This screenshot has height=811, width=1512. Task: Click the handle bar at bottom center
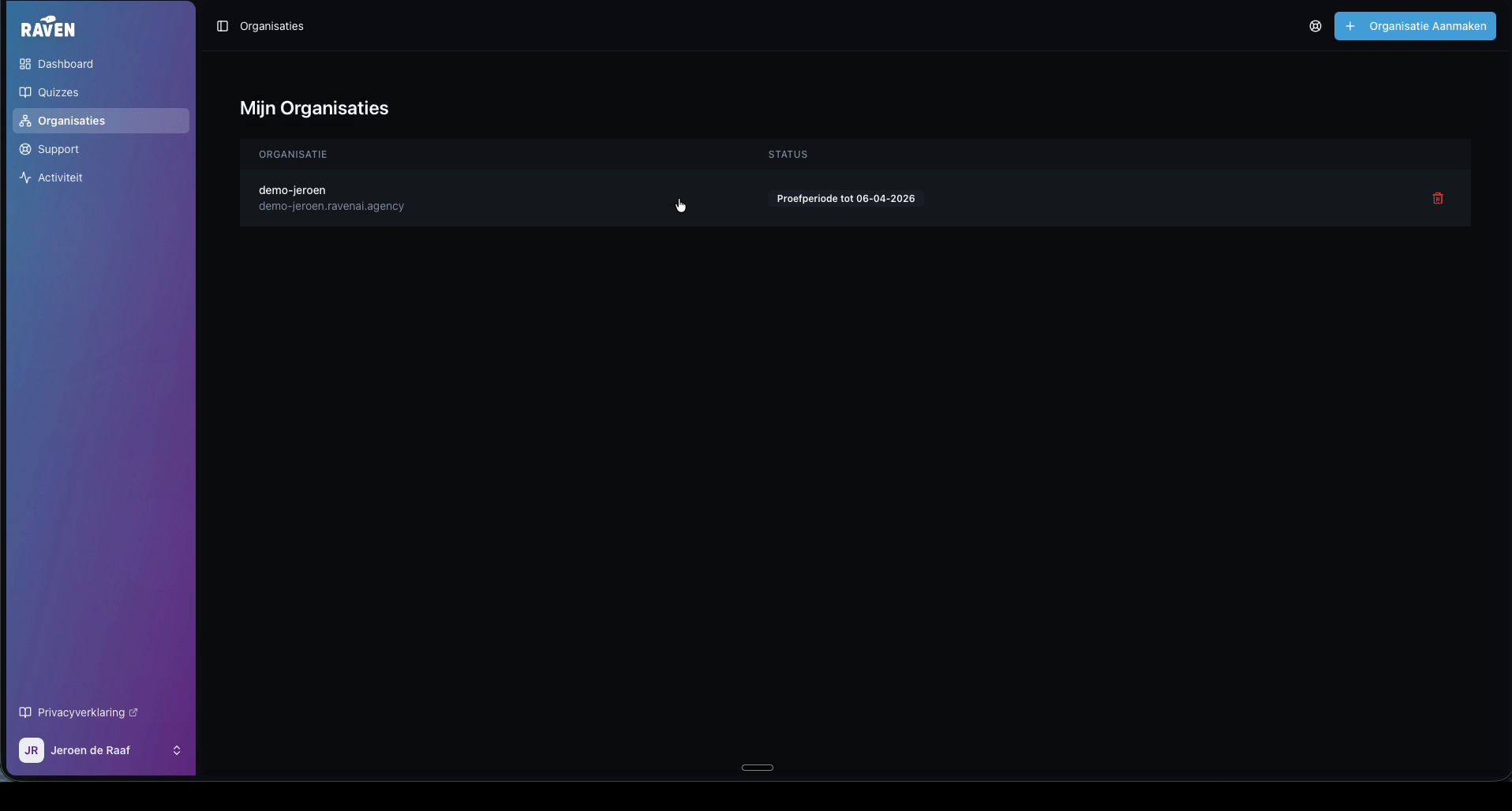[x=757, y=768]
